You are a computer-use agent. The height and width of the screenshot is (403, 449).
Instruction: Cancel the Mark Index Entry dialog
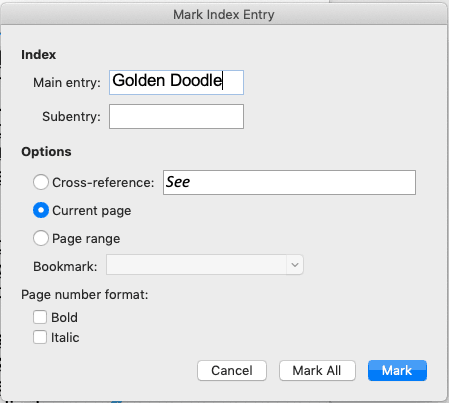(x=232, y=370)
